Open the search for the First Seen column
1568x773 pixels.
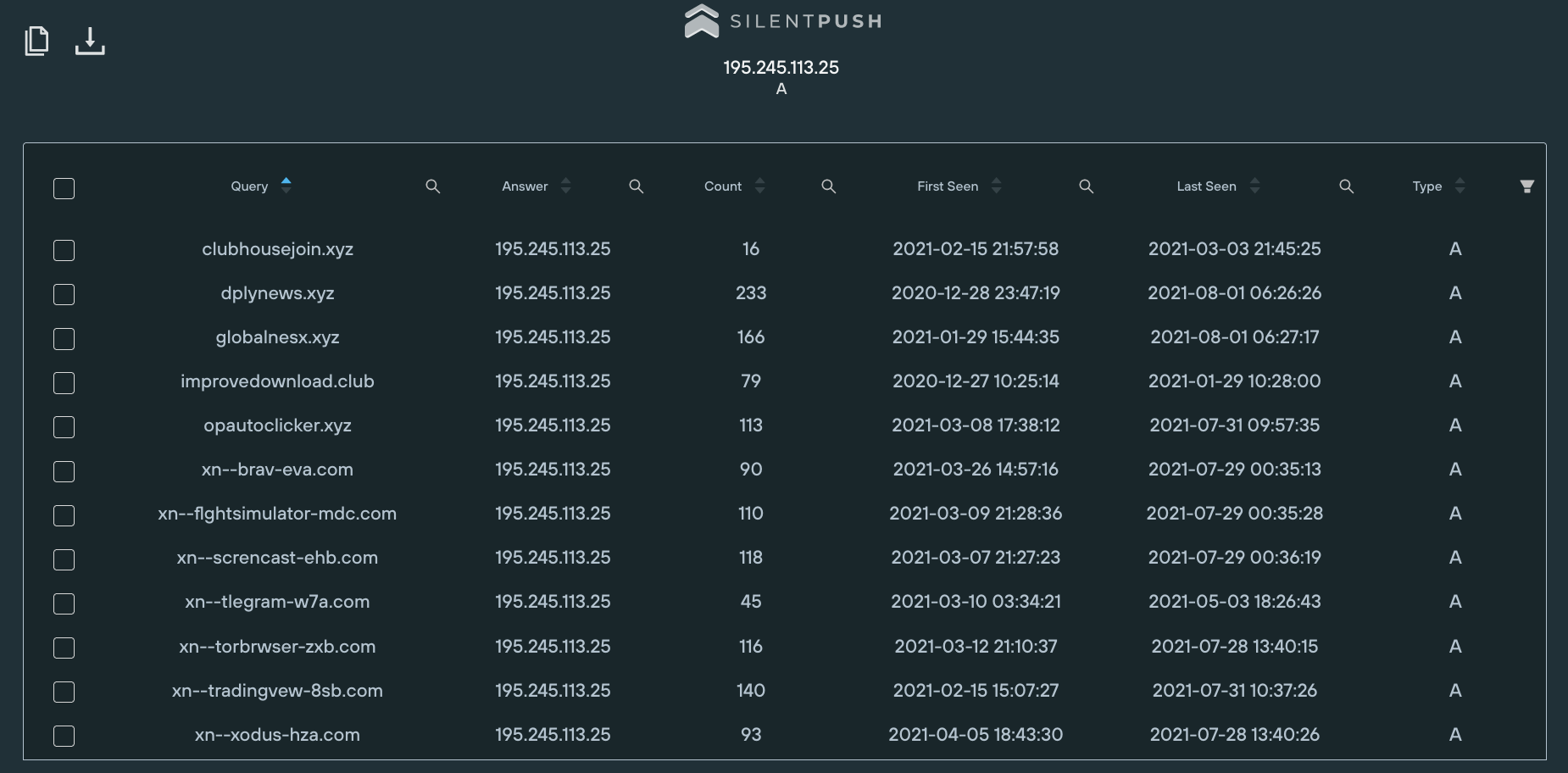point(1086,186)
